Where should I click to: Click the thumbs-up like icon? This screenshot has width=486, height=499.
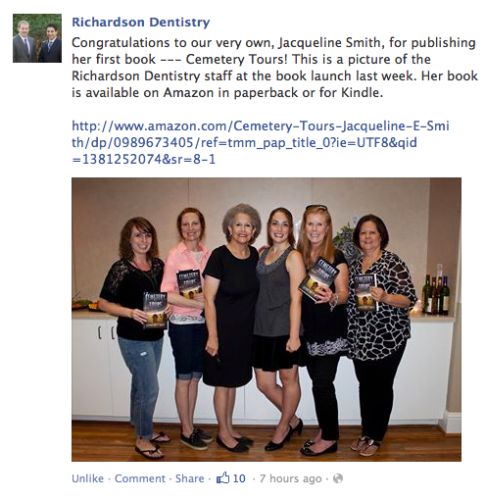click(x=223, y=477)
